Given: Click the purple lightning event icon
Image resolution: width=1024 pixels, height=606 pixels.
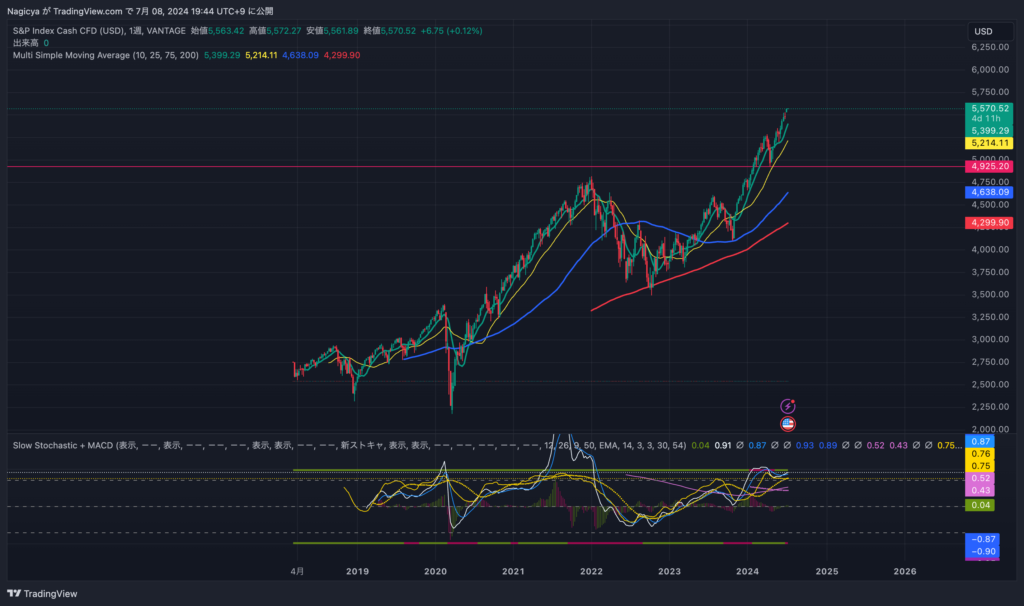Looking at the screenshot, I should (788, 406).
